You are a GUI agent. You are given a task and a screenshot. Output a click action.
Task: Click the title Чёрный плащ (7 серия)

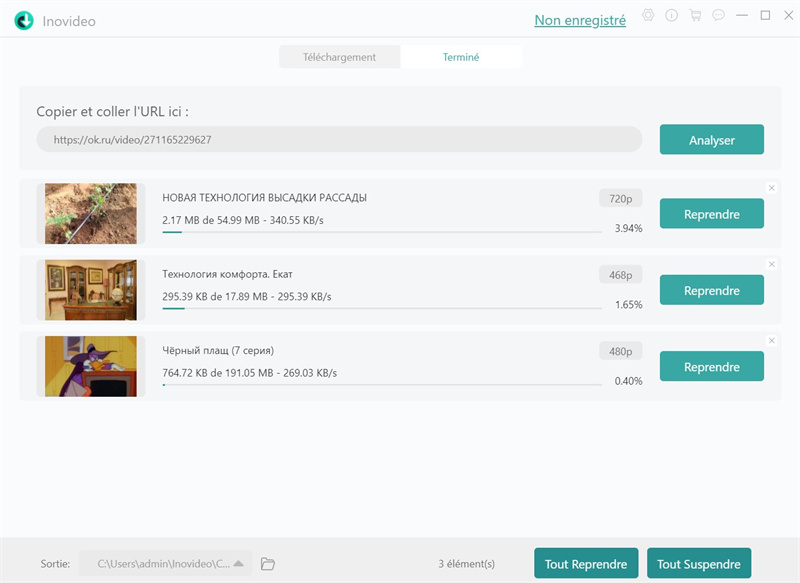(218, 350)
